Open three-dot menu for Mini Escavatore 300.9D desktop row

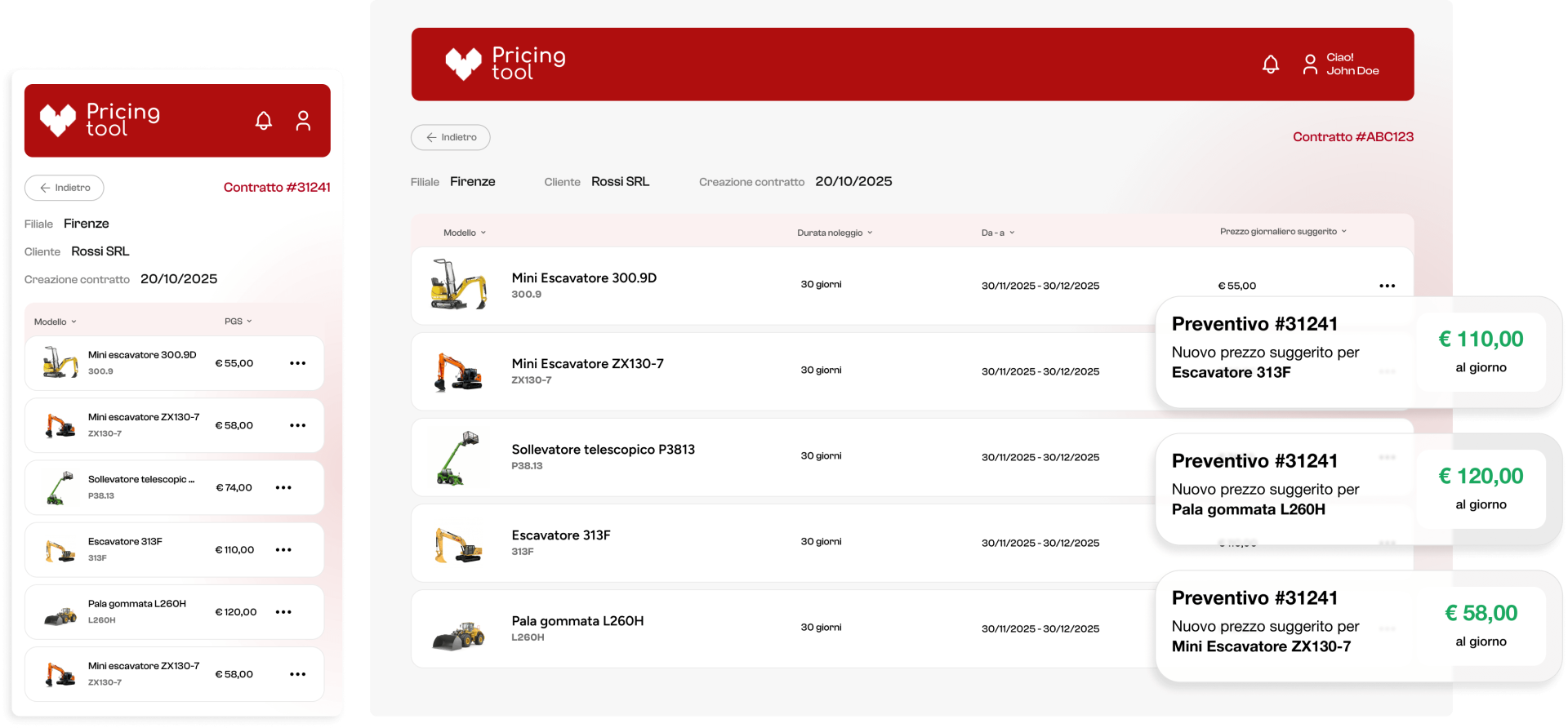(x=1387, y=286)
